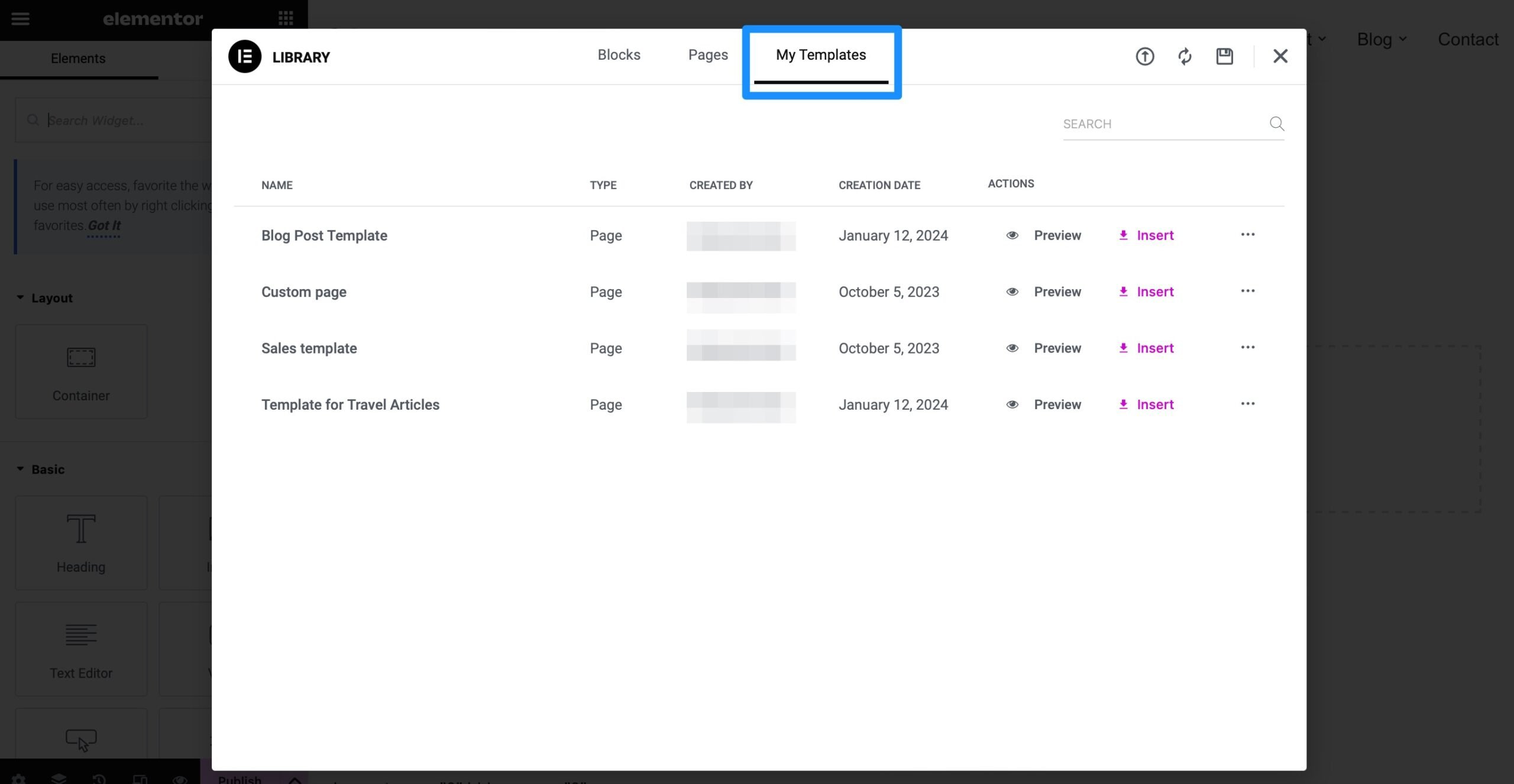The width and height of the screenshot is (1514, 784).
Task: Collapse the Basic widgets section
Action: (20, 468)
